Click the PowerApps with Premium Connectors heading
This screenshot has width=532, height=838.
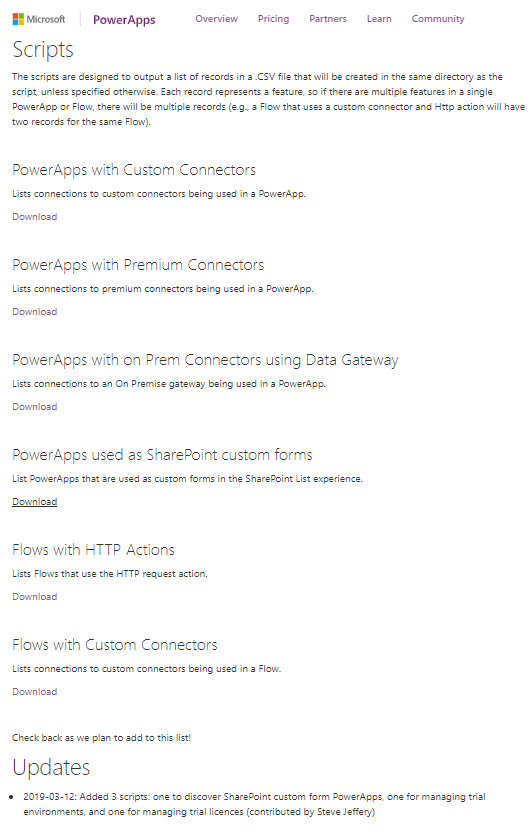coord(138,265)
